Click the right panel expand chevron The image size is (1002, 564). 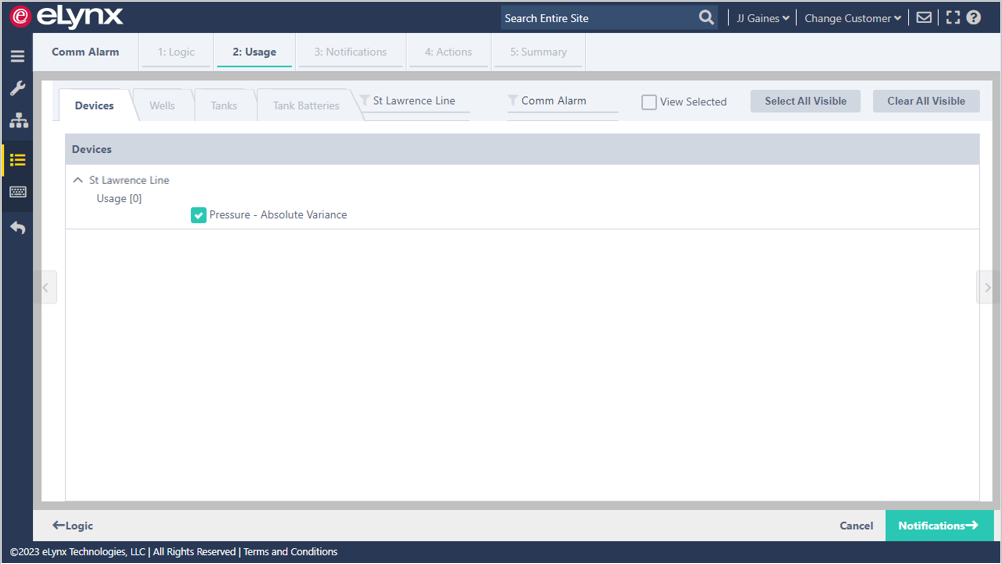(987, 287)
